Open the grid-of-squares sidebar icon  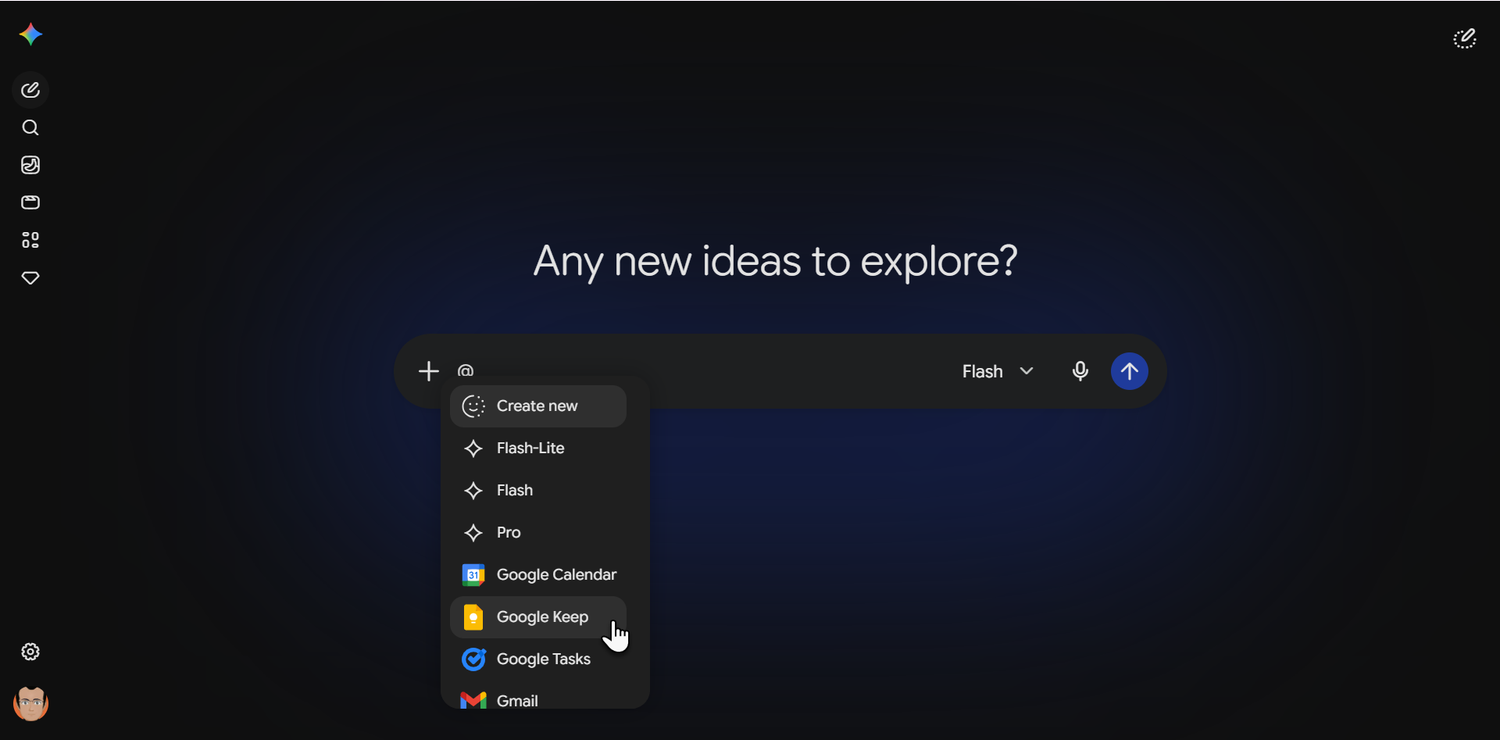pos(31,240)
